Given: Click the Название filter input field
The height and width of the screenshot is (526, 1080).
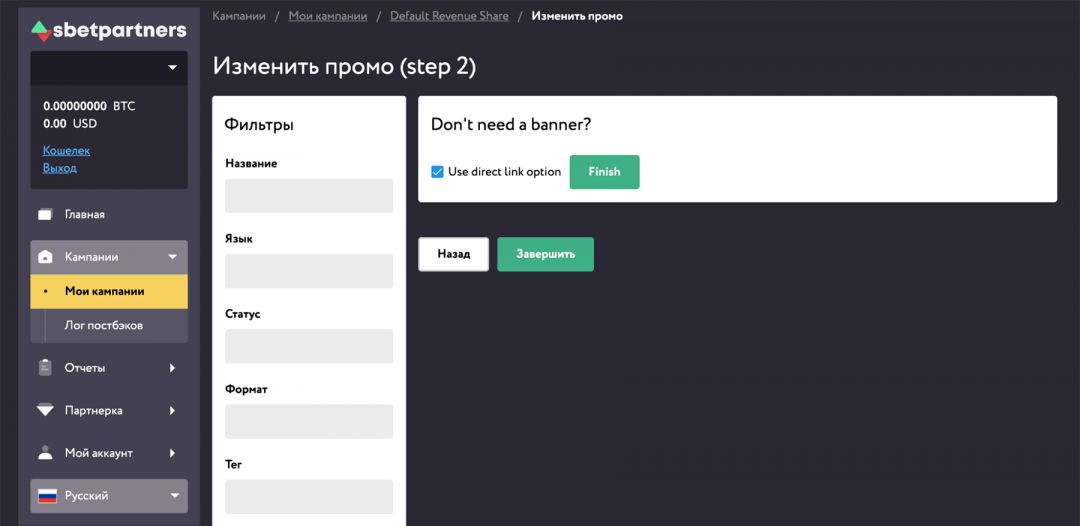Looking at the screenshot, I should click(x=309, y=196).
